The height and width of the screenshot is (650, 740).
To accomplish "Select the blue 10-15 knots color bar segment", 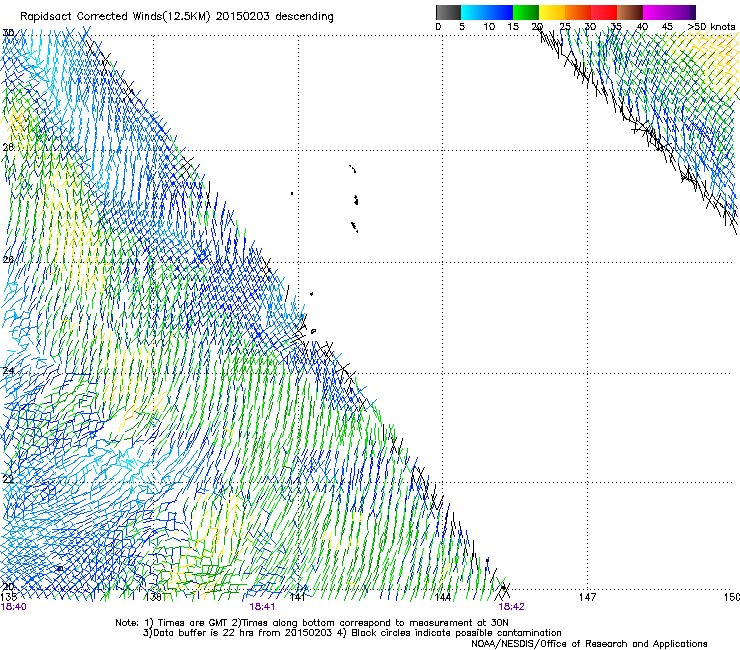I will point(500,12).
